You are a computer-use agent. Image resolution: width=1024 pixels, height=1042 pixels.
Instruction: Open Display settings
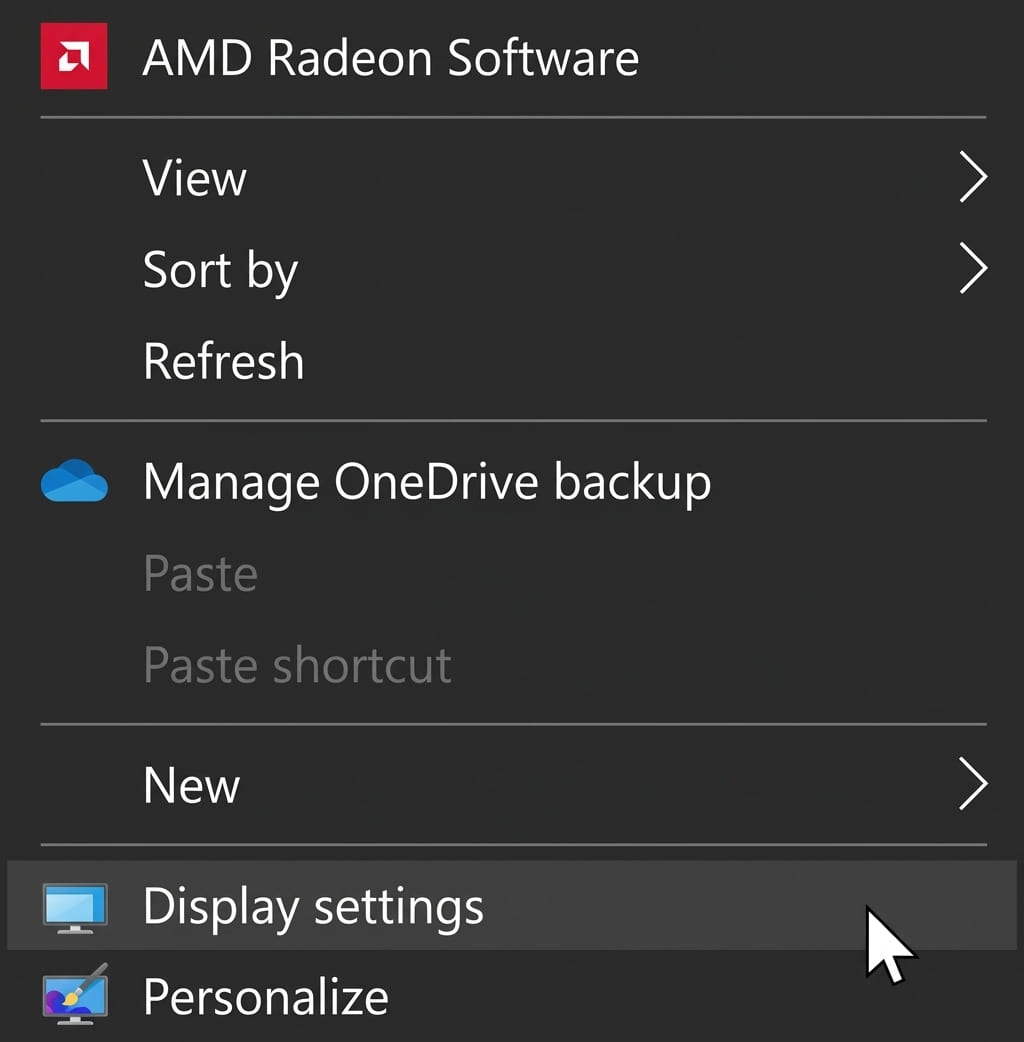512,905
